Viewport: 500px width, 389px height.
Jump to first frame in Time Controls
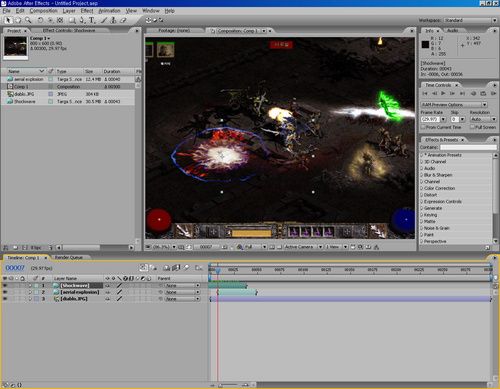[x=425, y=93]
